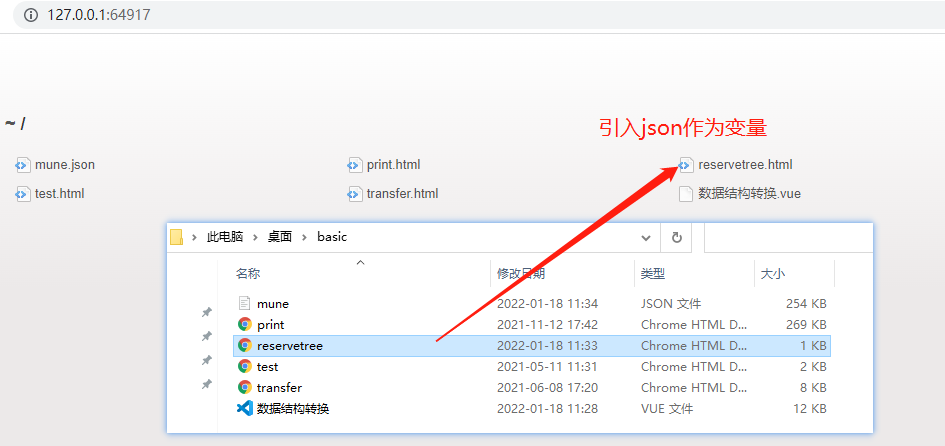Select the 数据结构转换 VUE file in Explorer

pyautogui.click(x=532, y=409)
